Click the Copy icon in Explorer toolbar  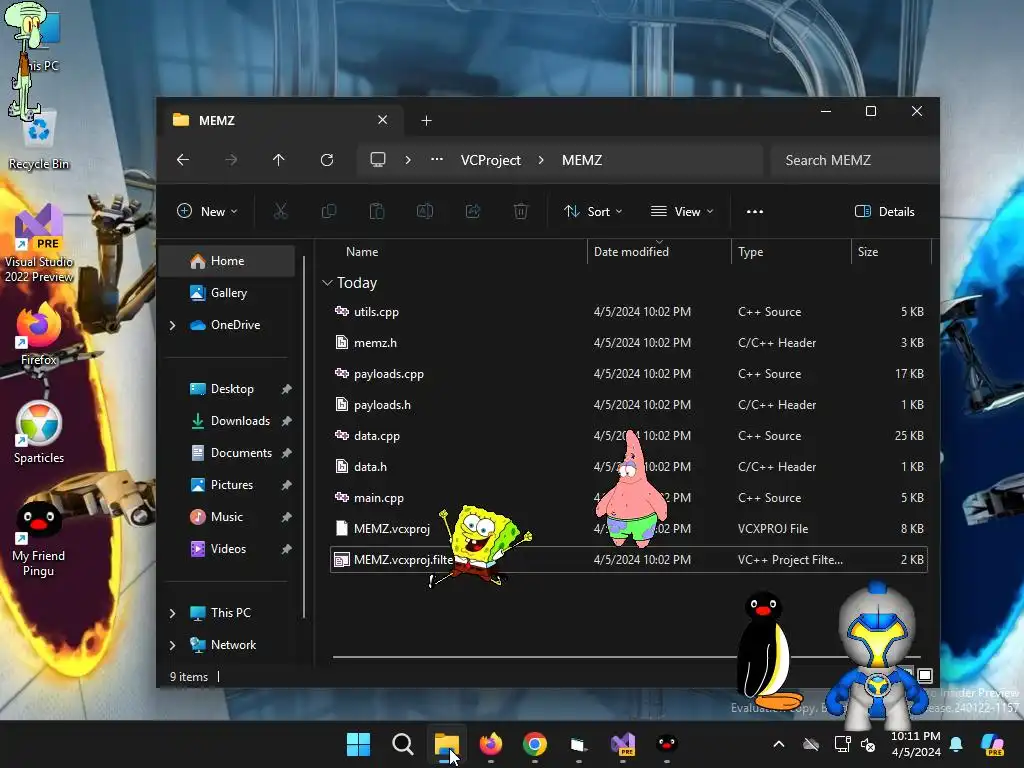tap(328, 211)
